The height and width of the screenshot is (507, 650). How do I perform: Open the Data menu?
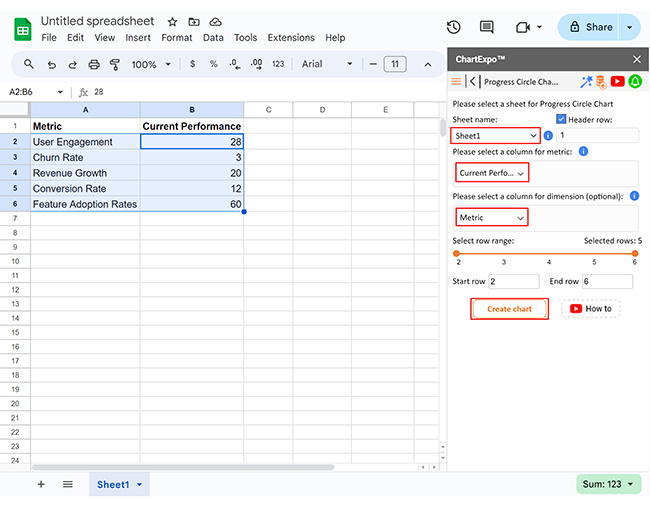pyautogui.click(x=213, y=38)
